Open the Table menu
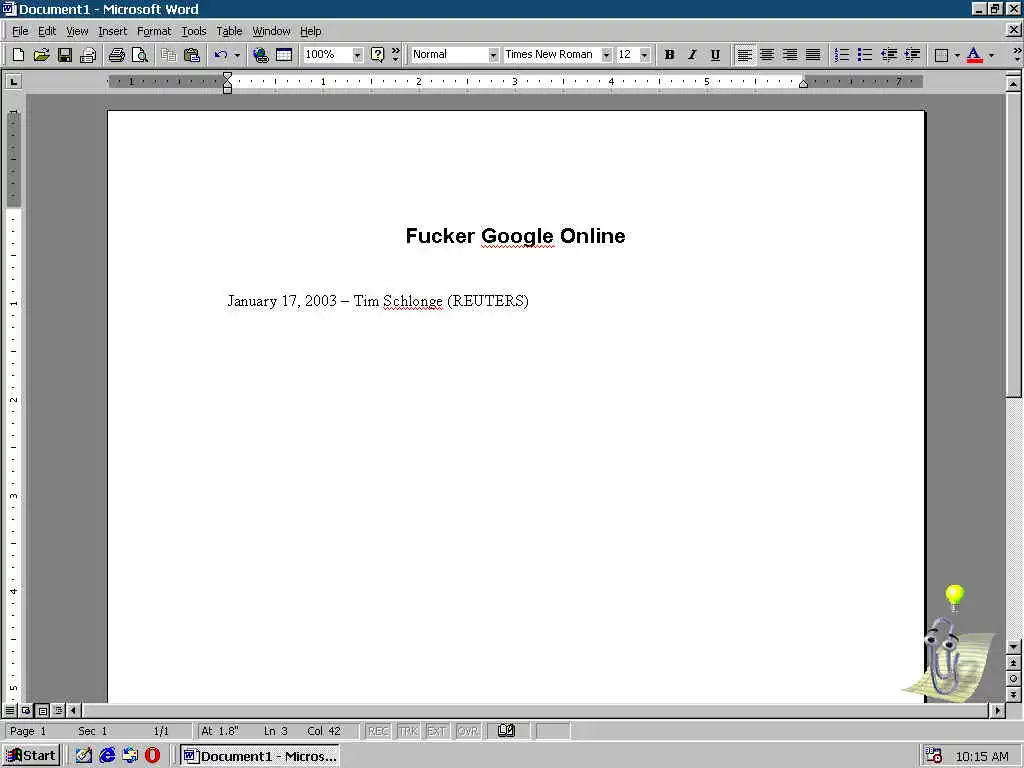1024x768 pixels. (229, 31)
